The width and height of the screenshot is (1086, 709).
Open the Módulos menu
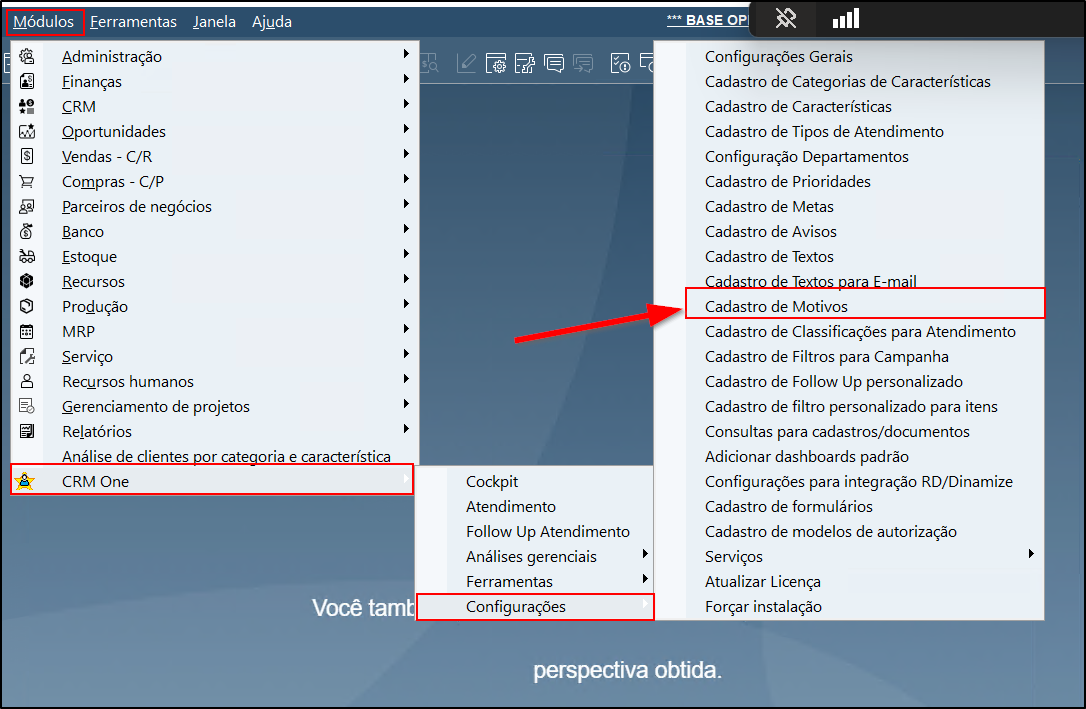pyautogui.click(x=43, y=21)
